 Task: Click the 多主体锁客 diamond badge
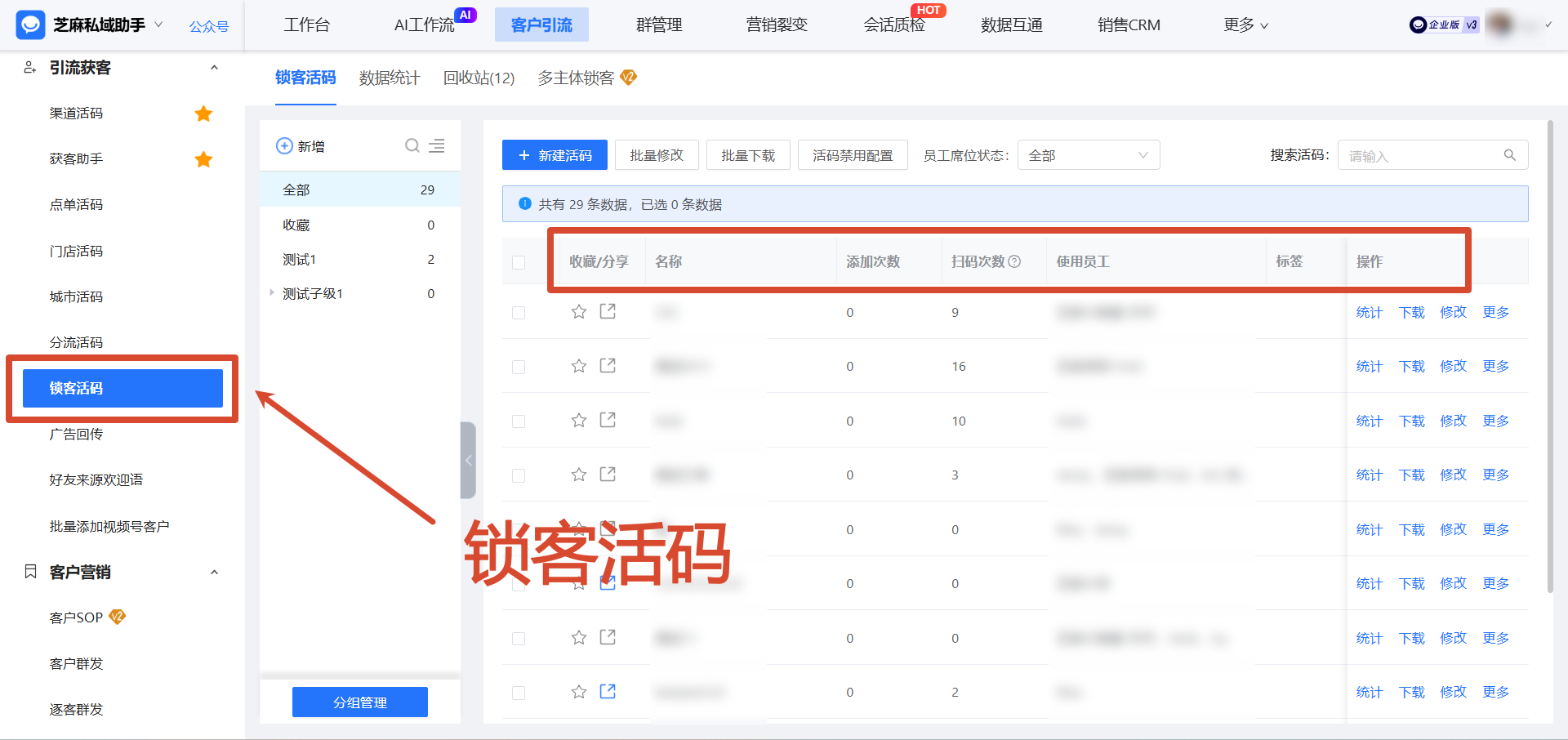(x=628, y=78)
